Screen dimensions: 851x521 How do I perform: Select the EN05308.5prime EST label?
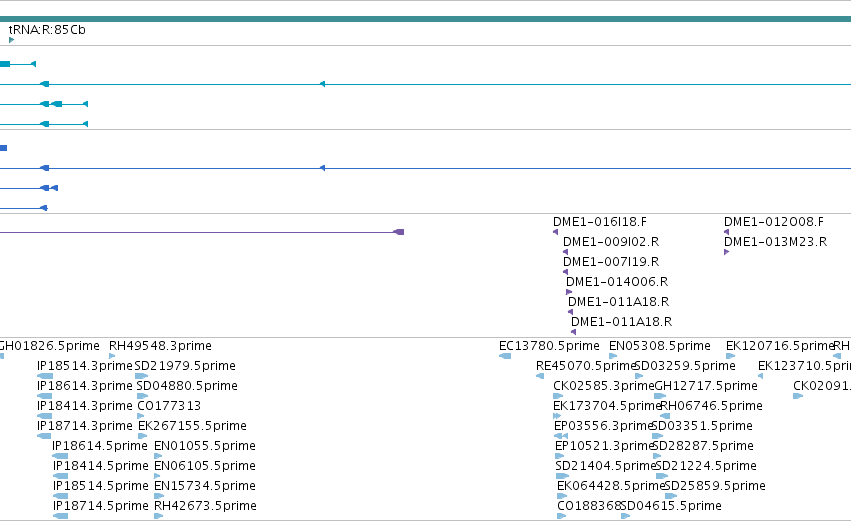pos(659,346)
